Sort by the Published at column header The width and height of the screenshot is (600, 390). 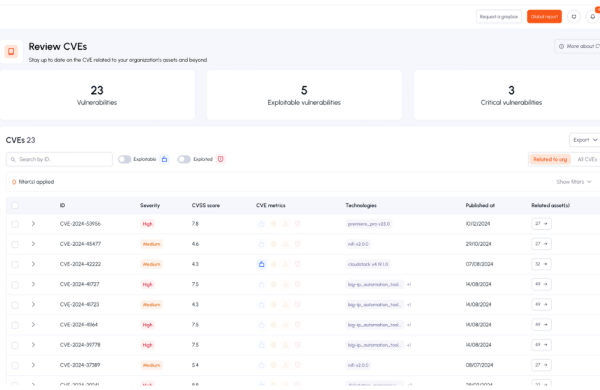pos(480,206)
